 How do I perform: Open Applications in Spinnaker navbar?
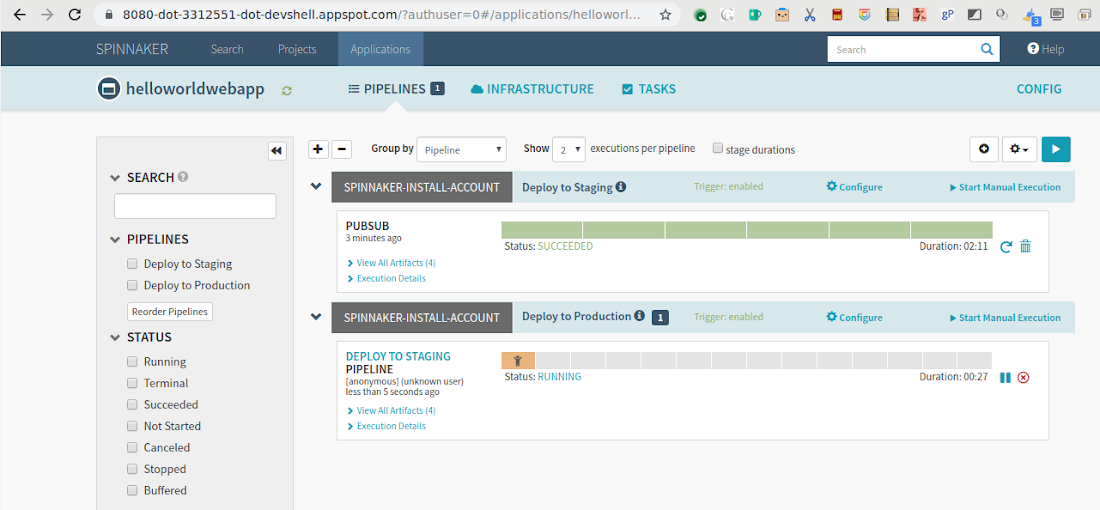(380, 49)
